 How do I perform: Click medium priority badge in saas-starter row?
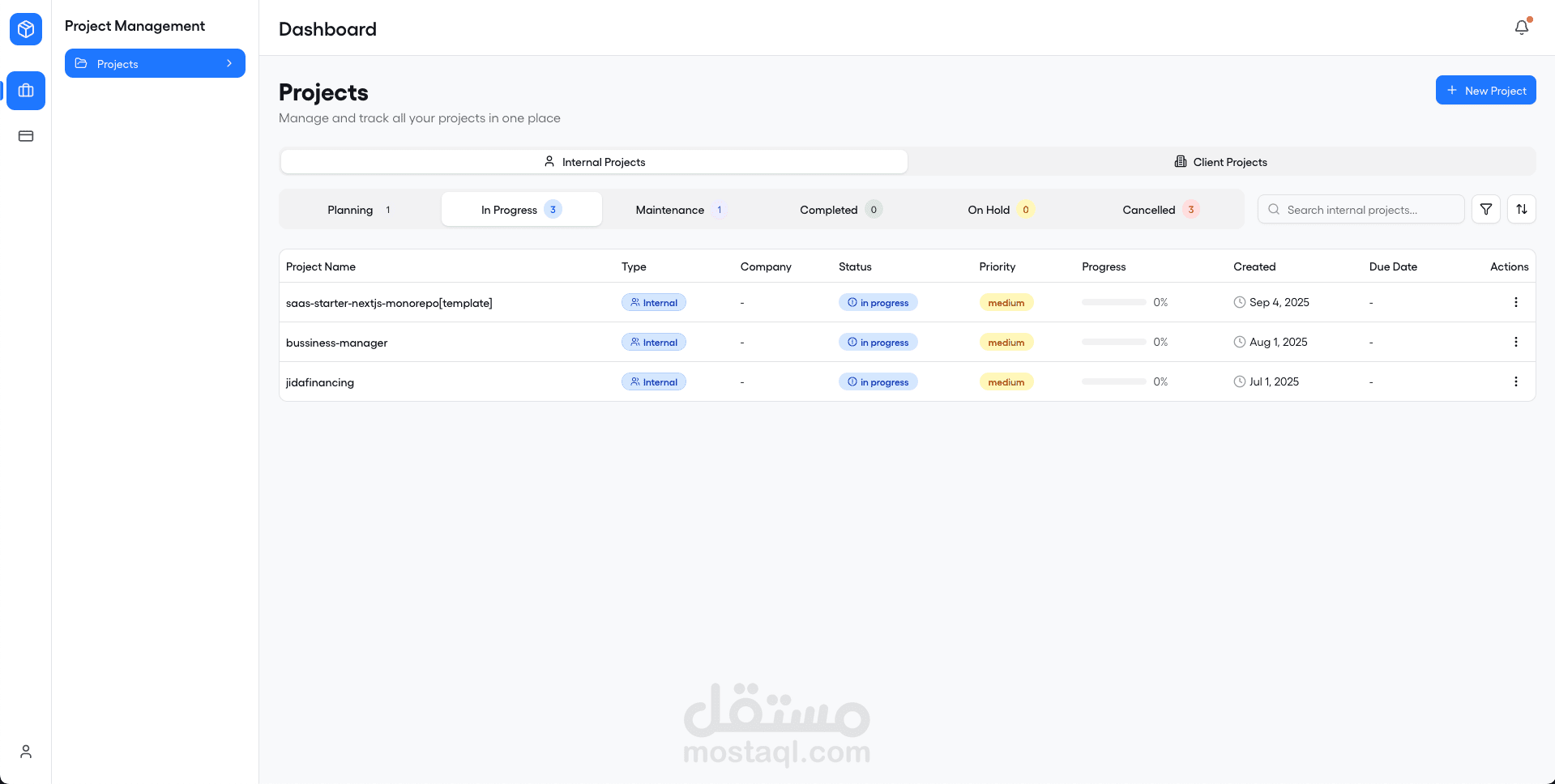pyautogui.click(x=1006, y=302)
